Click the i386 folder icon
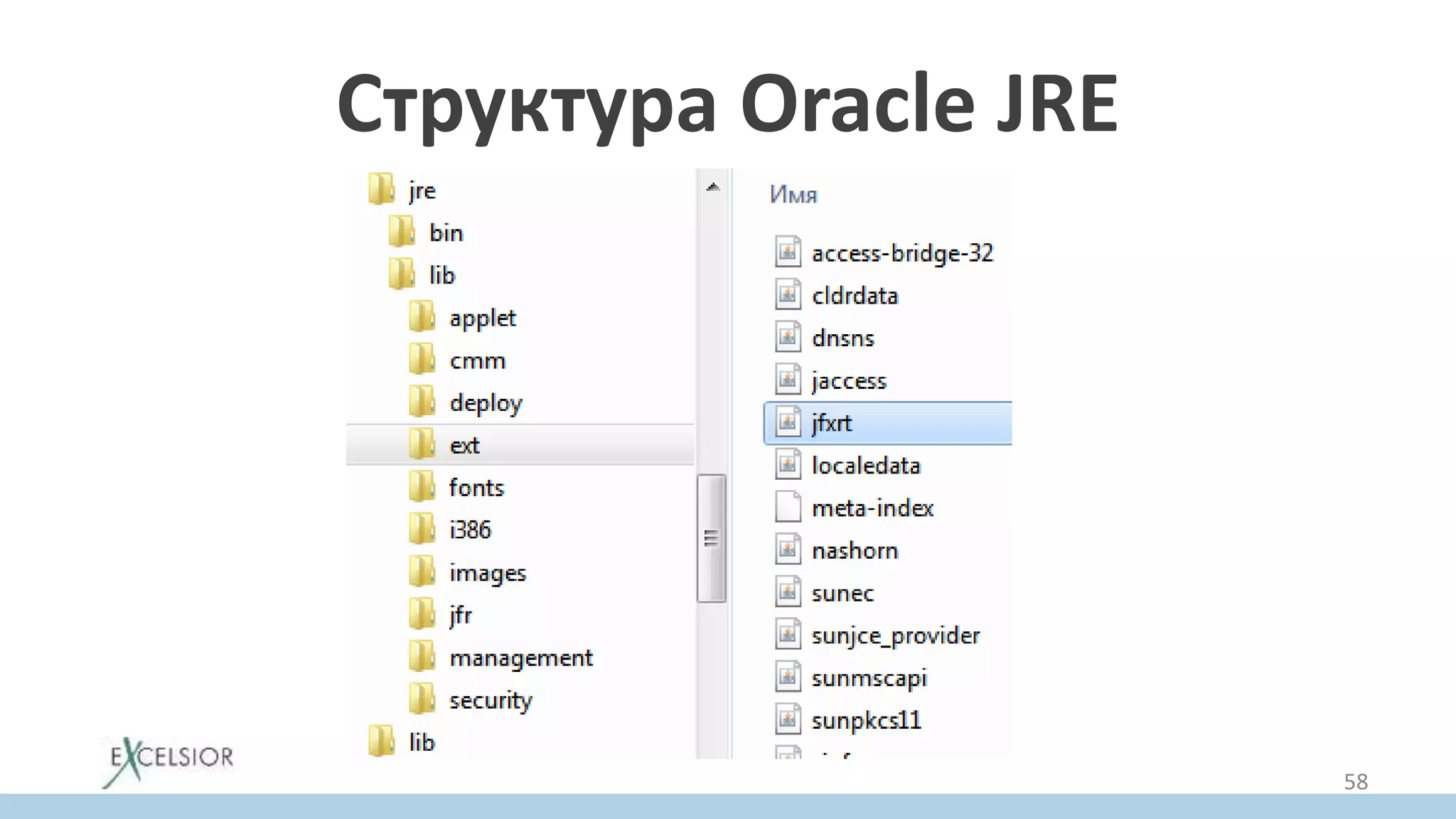The image size is (1456, 819). (x=422, y=529)
